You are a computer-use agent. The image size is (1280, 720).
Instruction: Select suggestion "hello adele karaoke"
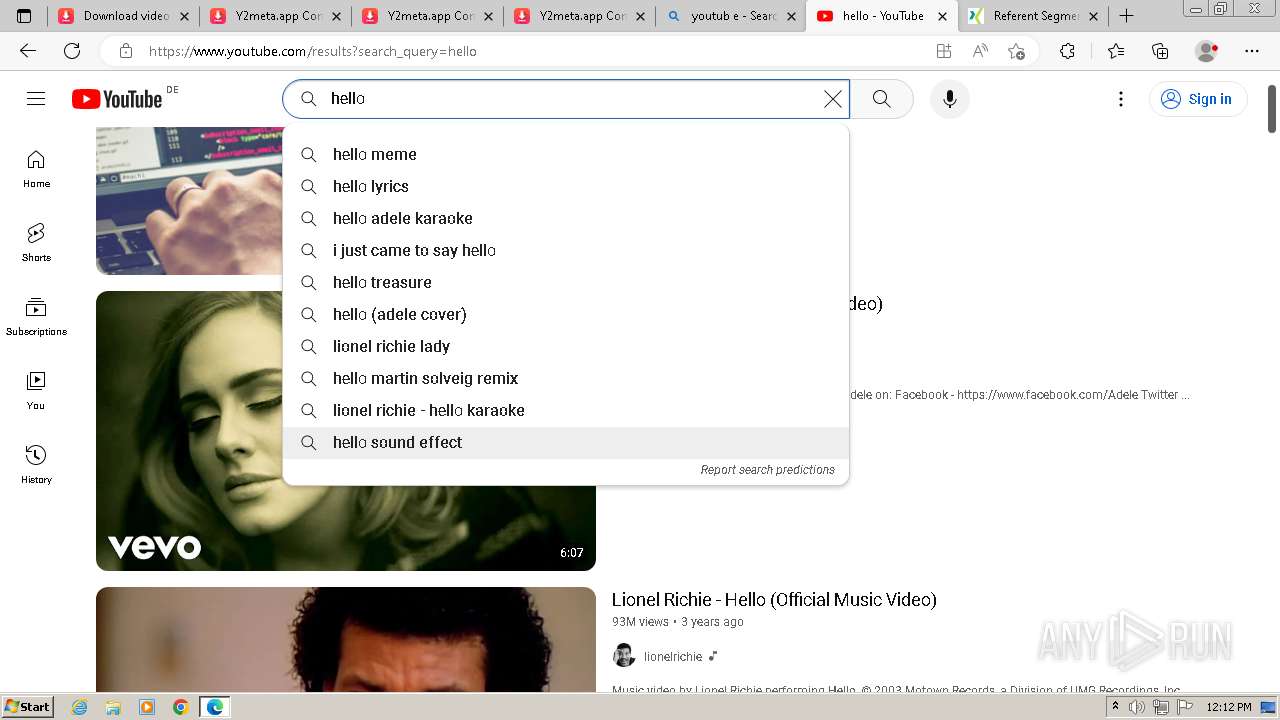pyautogui.click(x=566, y=218)
